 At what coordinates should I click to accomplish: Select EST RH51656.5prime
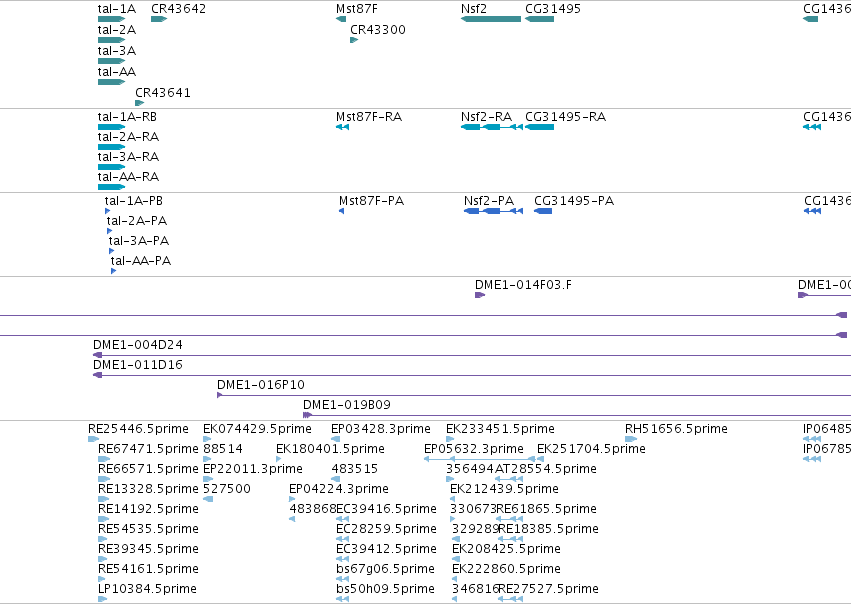[632, 439]
